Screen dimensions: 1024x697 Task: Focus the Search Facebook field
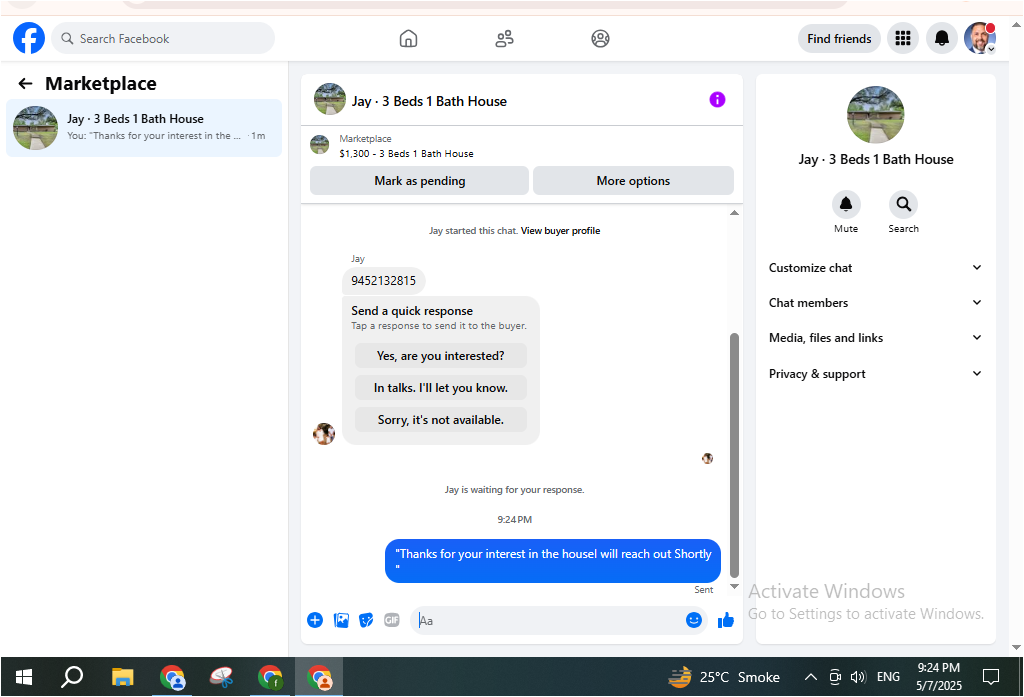tap(163, 39)
